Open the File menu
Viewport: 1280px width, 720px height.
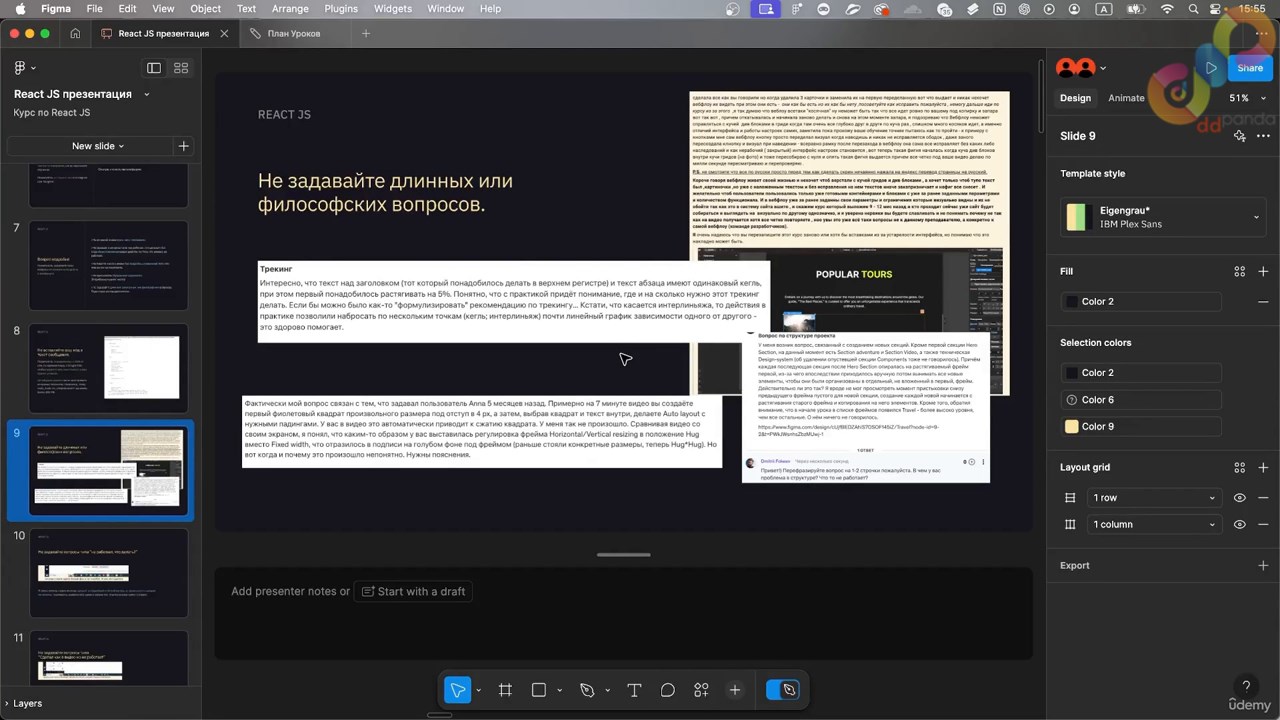click(x=94, y=8)
